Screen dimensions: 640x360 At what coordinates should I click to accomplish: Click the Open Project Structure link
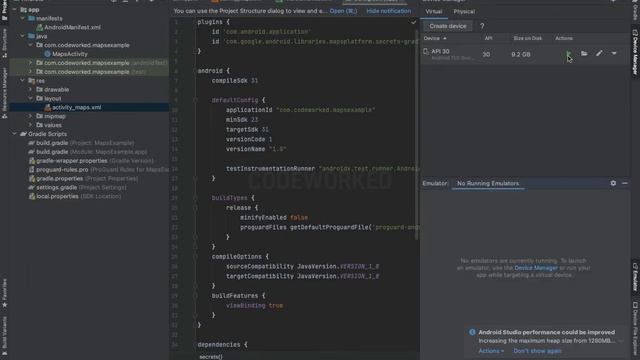343,11
